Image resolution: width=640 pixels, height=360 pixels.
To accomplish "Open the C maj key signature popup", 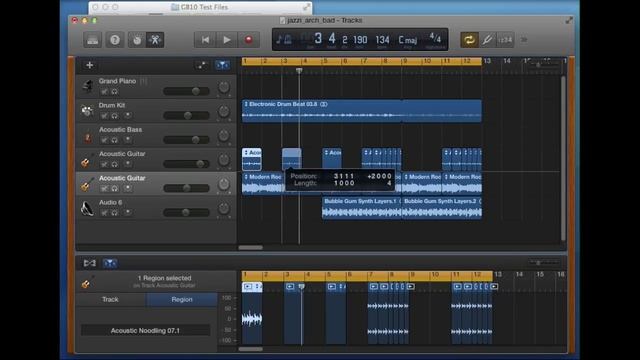I will click(x=408, y=40).
